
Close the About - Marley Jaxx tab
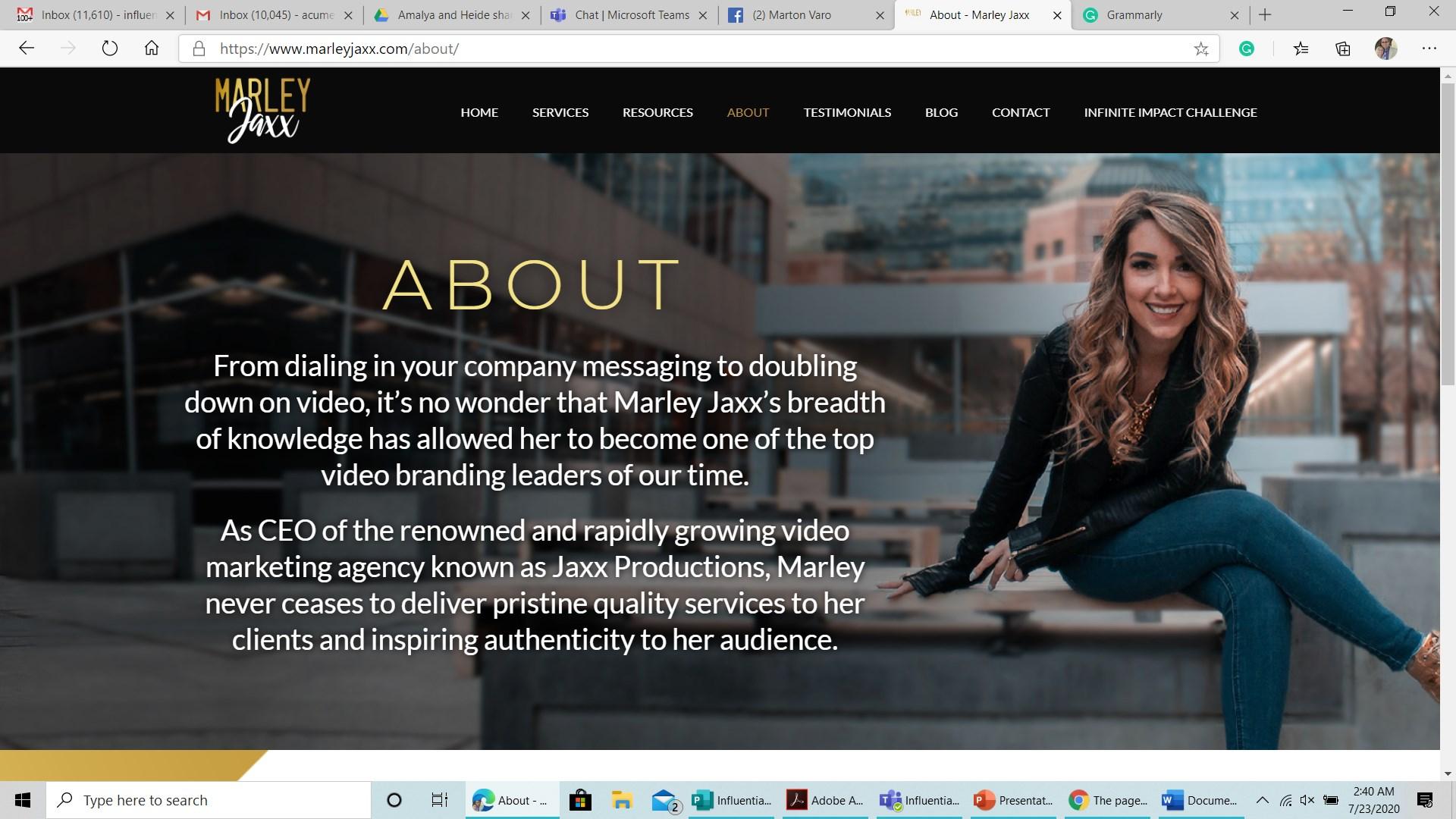(1057, 14)
